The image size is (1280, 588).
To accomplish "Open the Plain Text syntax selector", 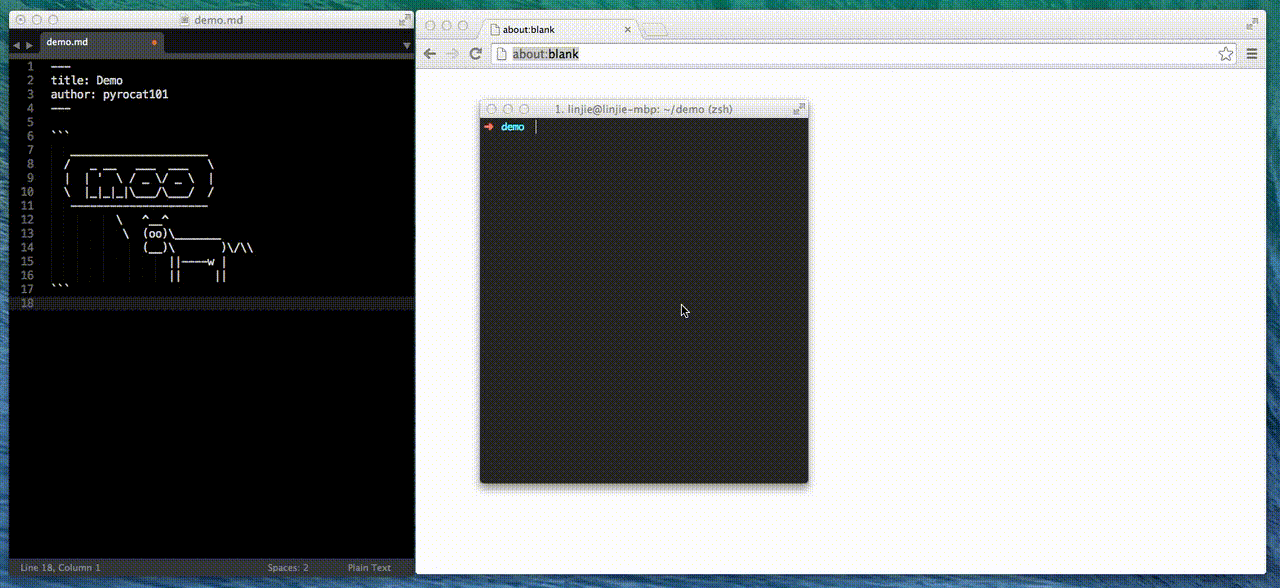I will [x=369, y=568].
